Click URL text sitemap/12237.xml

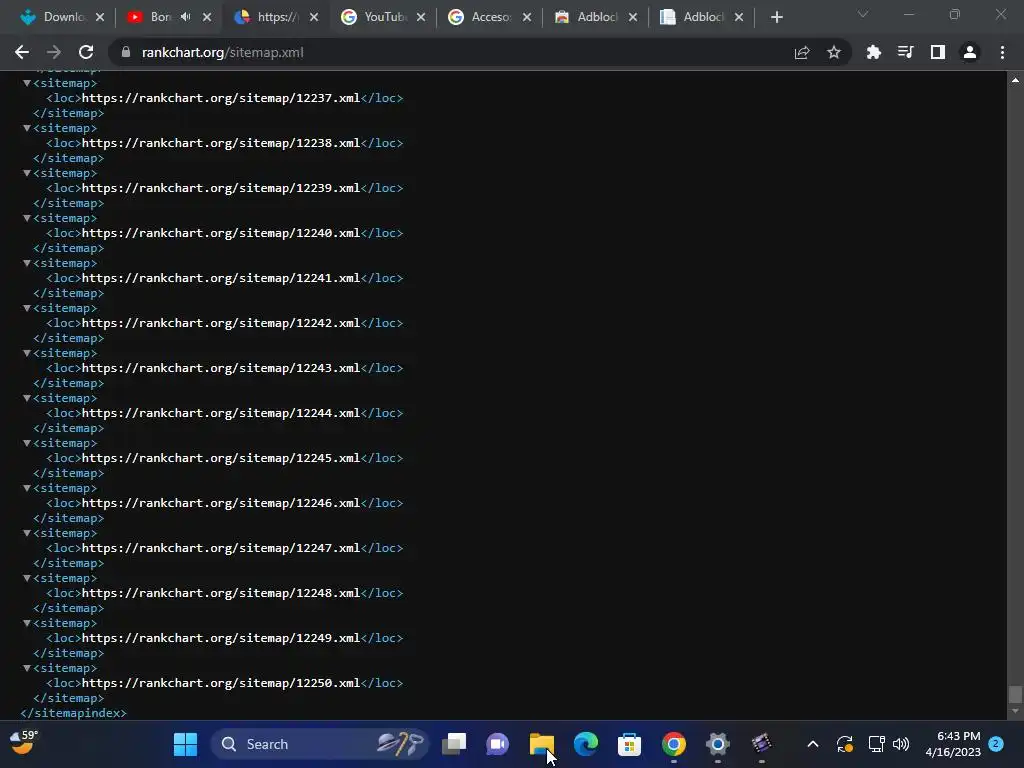(221, 98)
